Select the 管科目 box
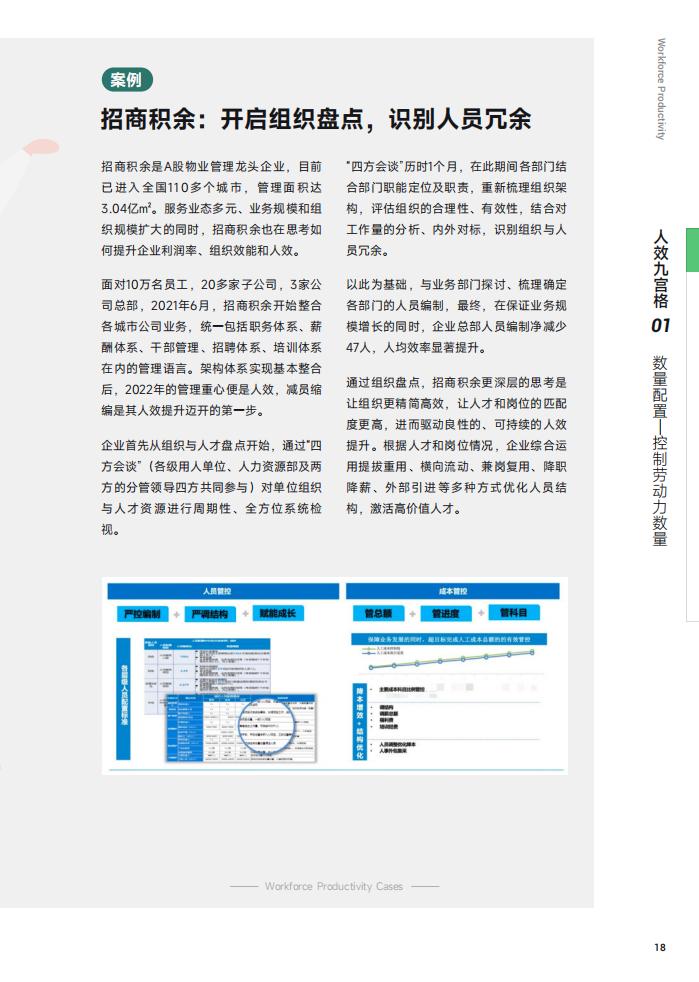The image size is (699, 982). click(x=514, y=612)
